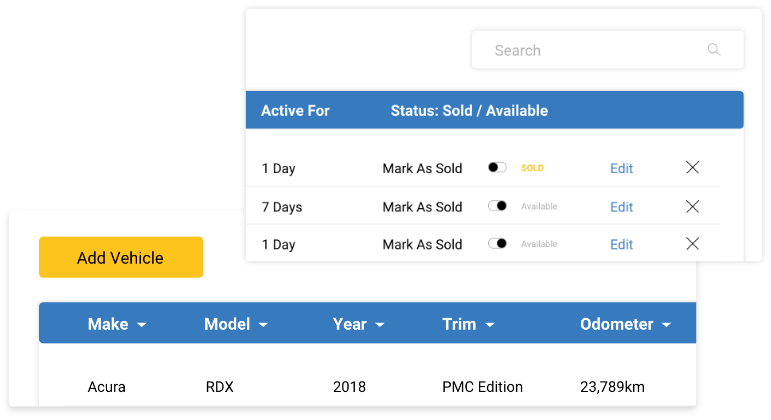Expand the Year column sort arrow
Screen dimensions: 771x420
380,325
